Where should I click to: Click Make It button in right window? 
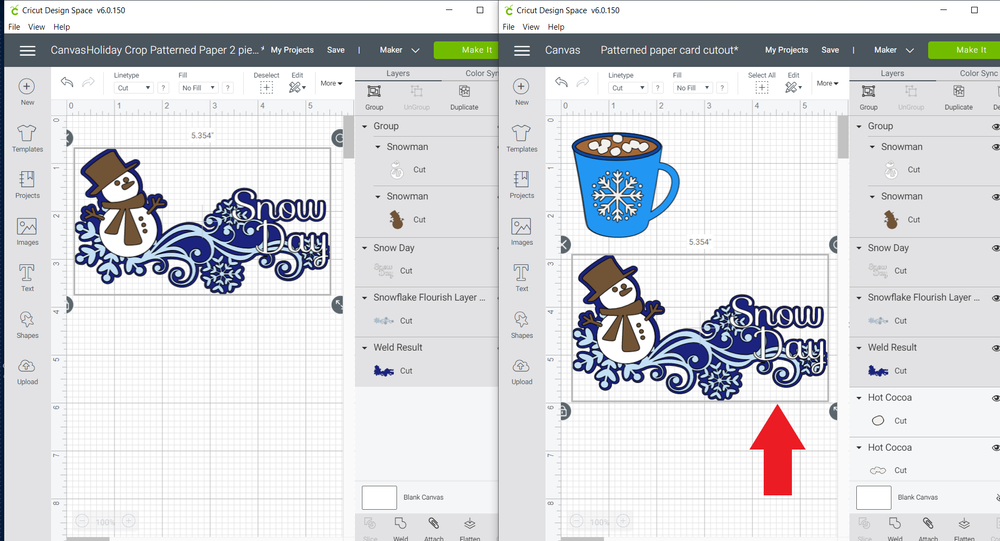(x=964, y=50)
